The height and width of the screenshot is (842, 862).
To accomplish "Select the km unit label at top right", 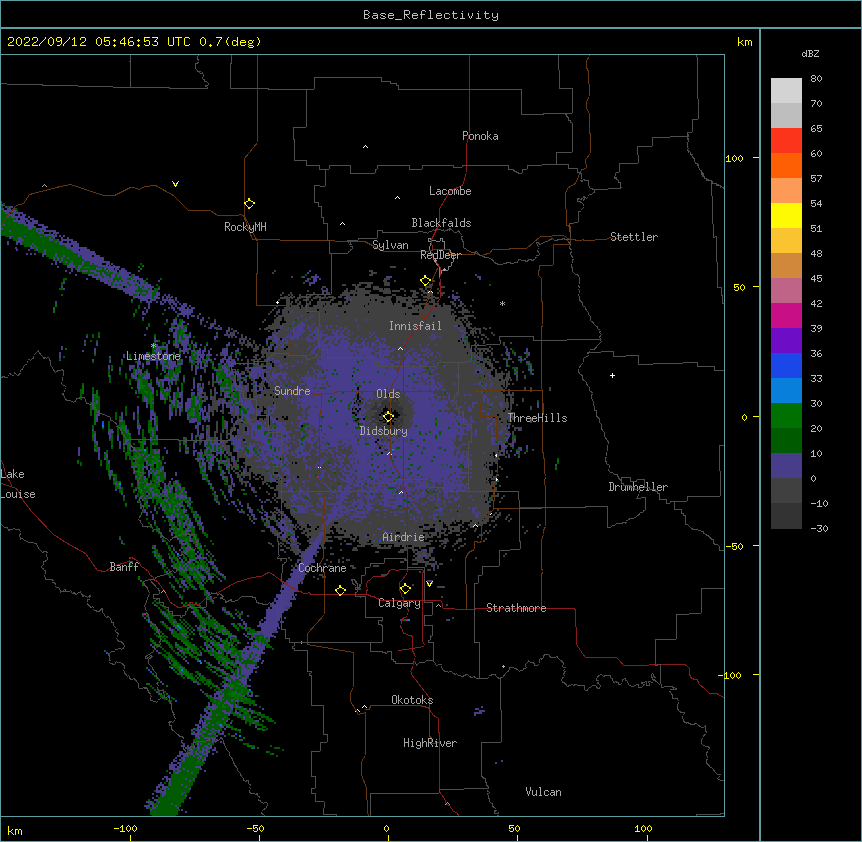I will [x=744, y=42].
